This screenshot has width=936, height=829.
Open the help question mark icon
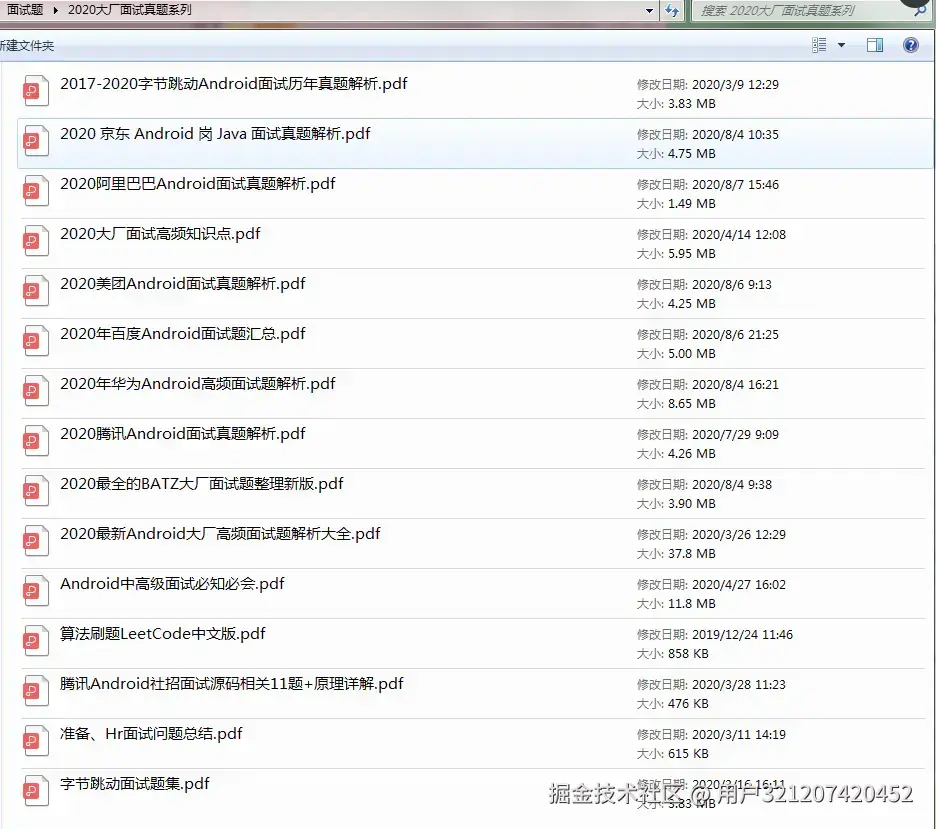tap(911, 45)
